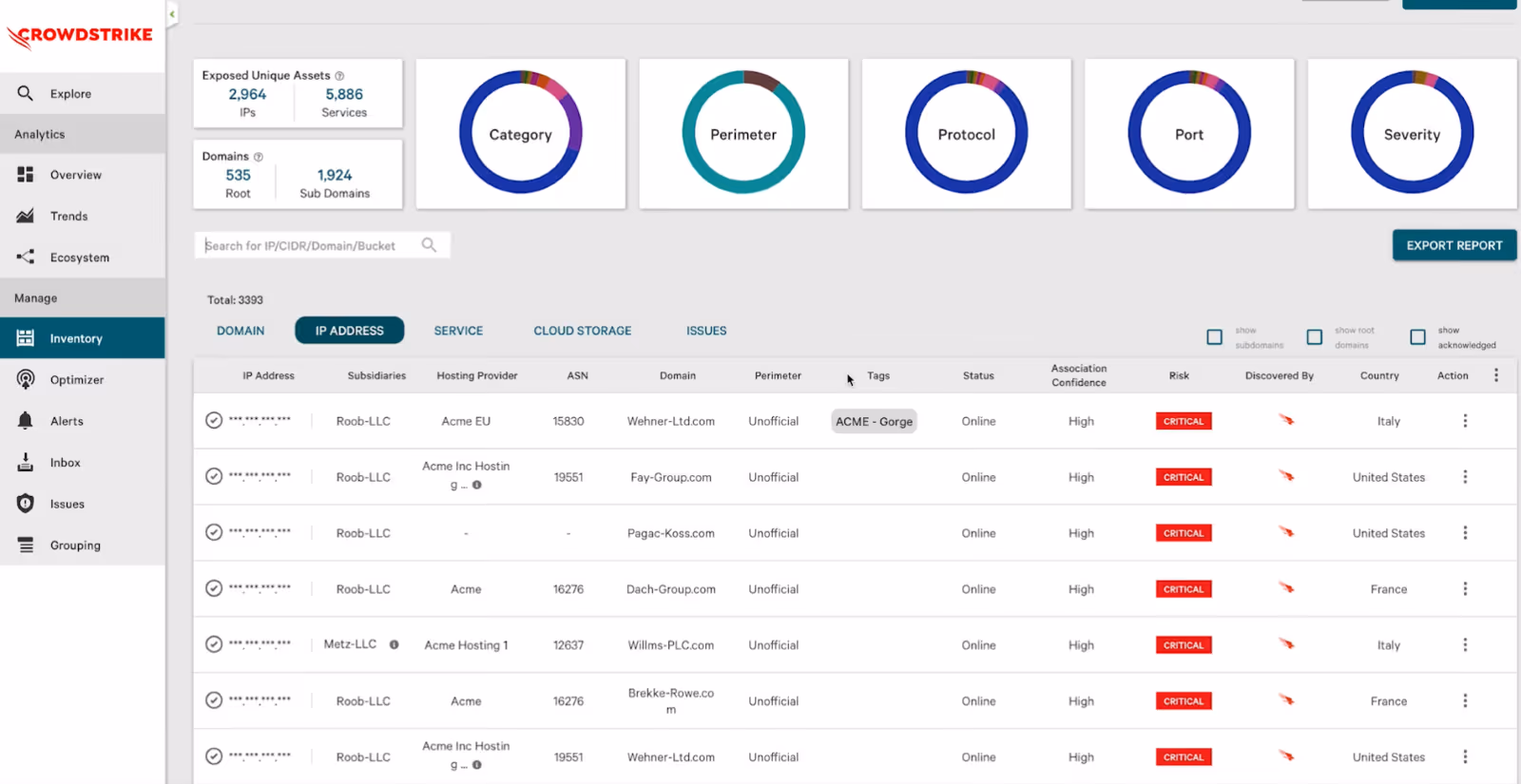Image resolution: width=1521 pixels, height=784 pixels.
Task: Click Acme Hosting 1 provider cell
Action: (466, 645)
